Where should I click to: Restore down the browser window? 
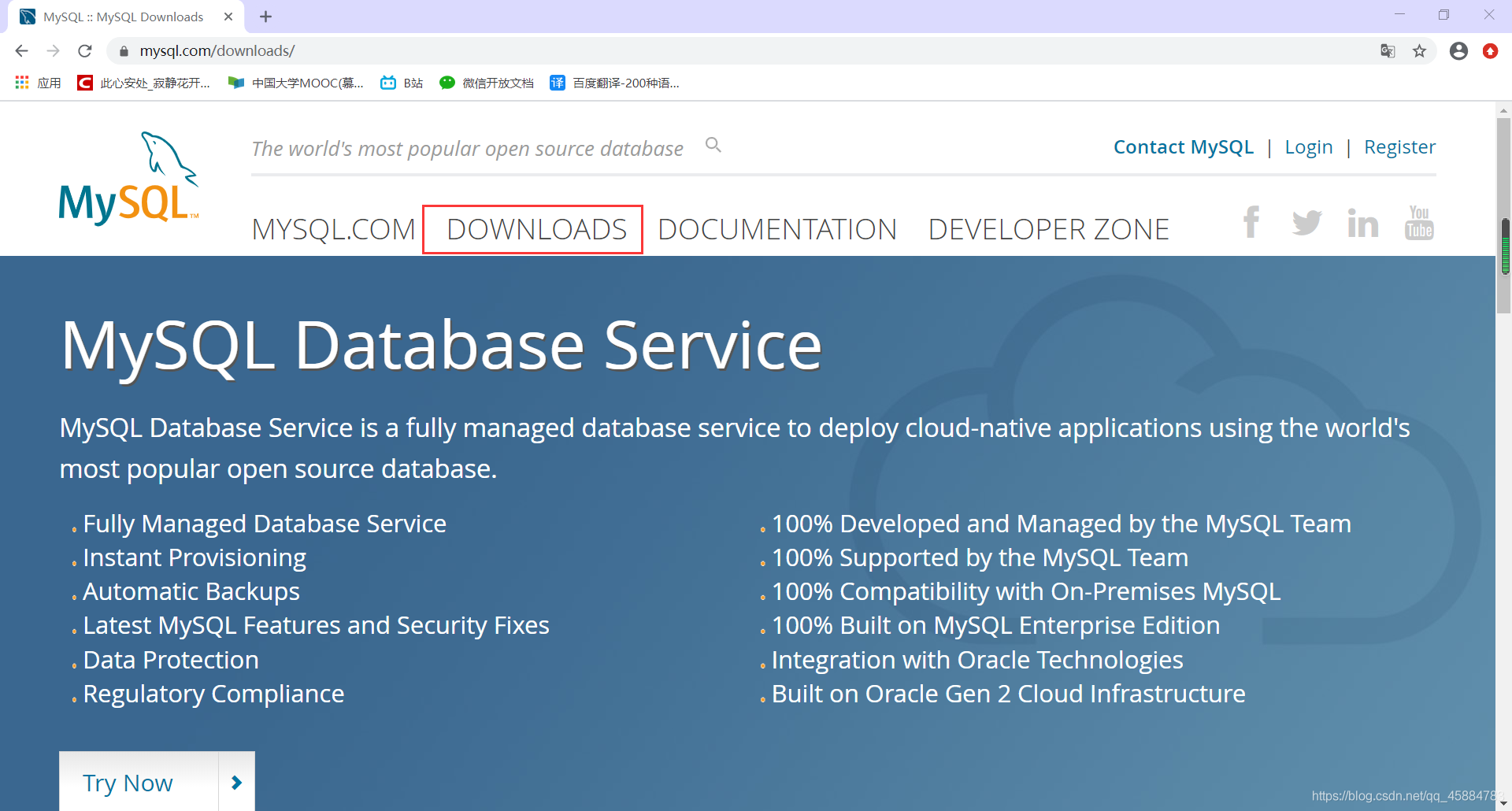click(x=1443, y=14)
